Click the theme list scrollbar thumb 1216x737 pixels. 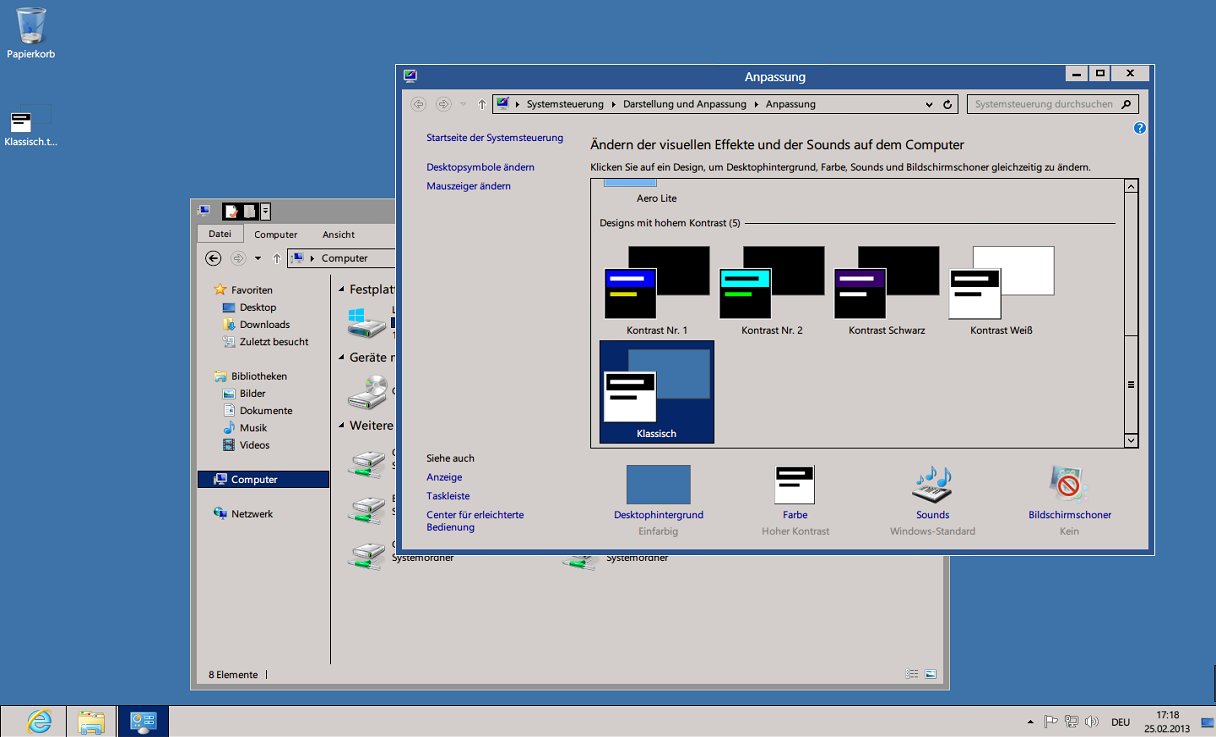coord(1131,384)
